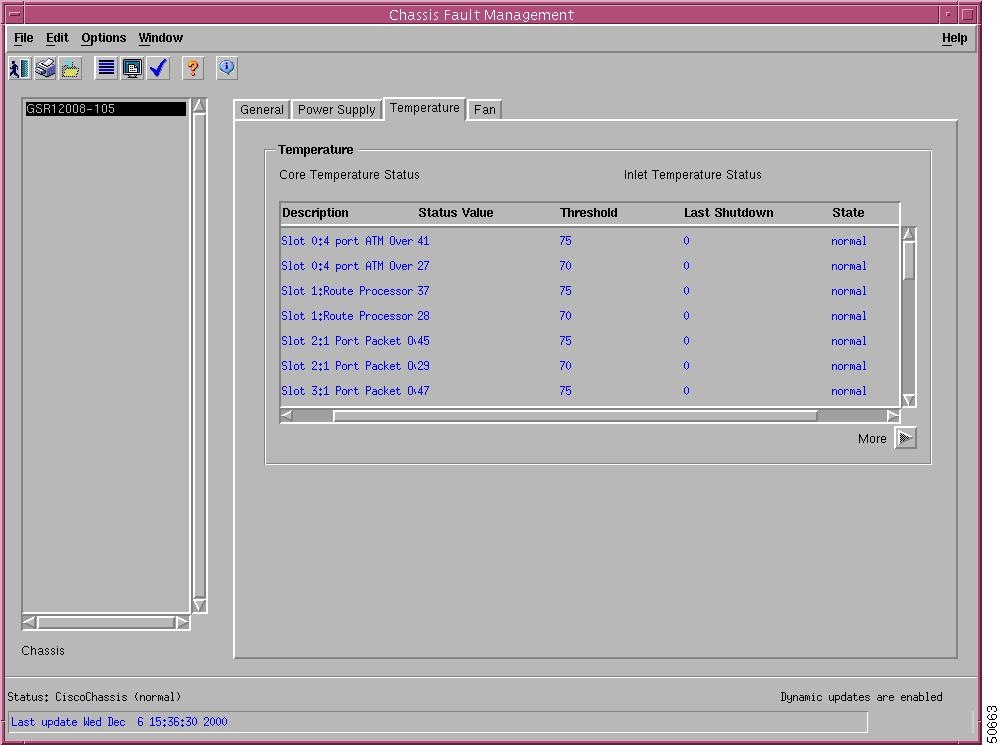Open the Window menu
The height and width of the screenshot is (745, 999).
tap(161, 38)
